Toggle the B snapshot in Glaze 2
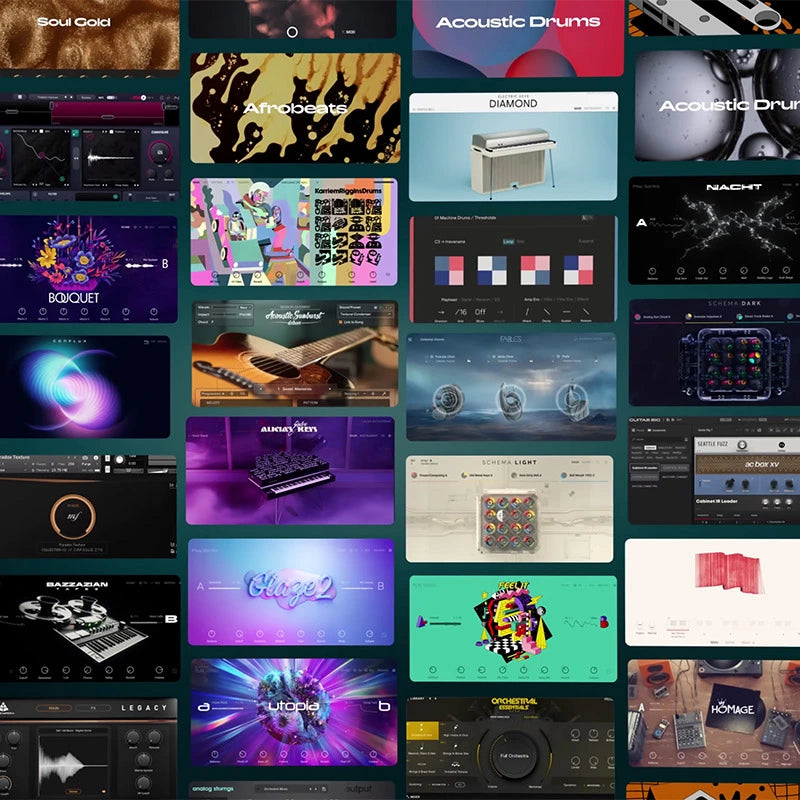Viewport: 800px width, 800px height. coord(380,587)
